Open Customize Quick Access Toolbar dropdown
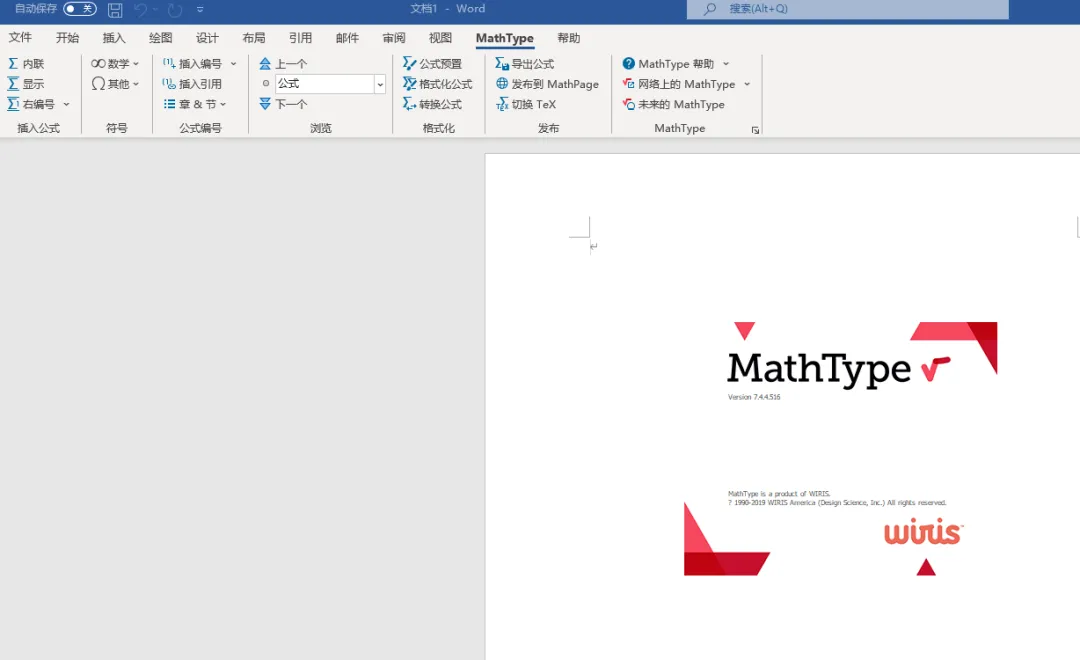The width and height of the screenshot is (1080, 660). (200, 10)
